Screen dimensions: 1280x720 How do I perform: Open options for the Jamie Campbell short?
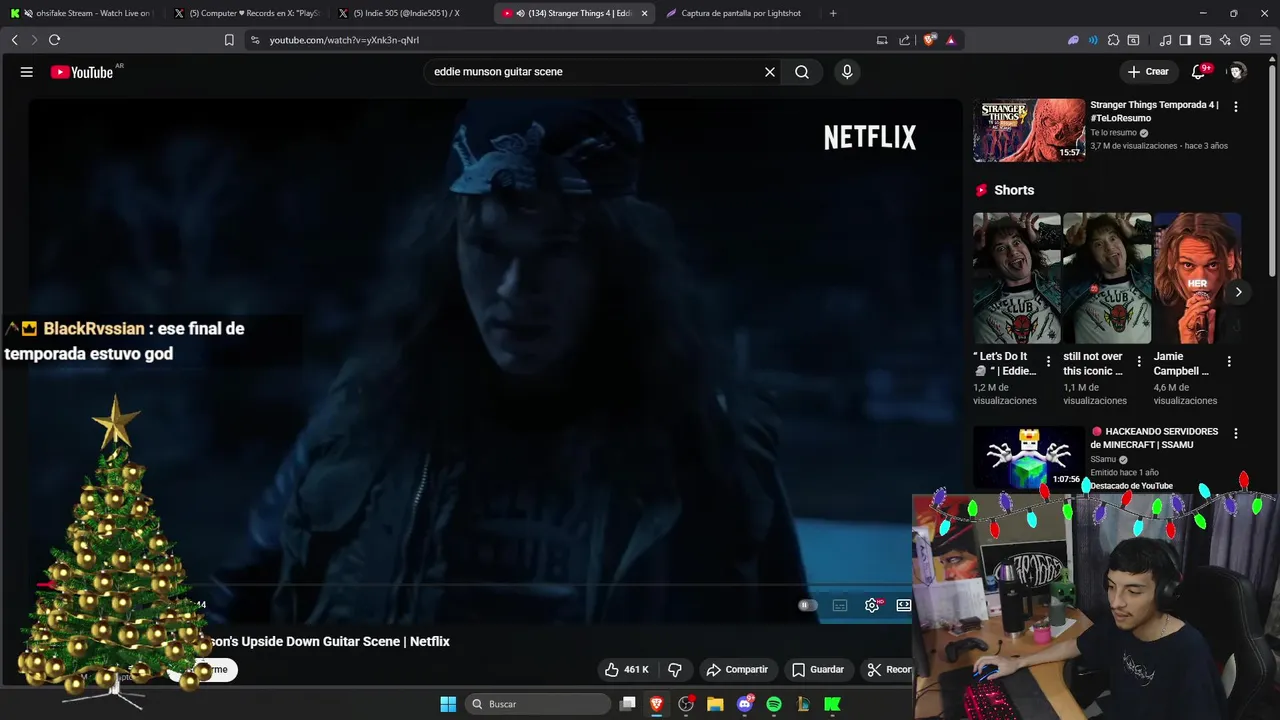(x=1229, y=362)
